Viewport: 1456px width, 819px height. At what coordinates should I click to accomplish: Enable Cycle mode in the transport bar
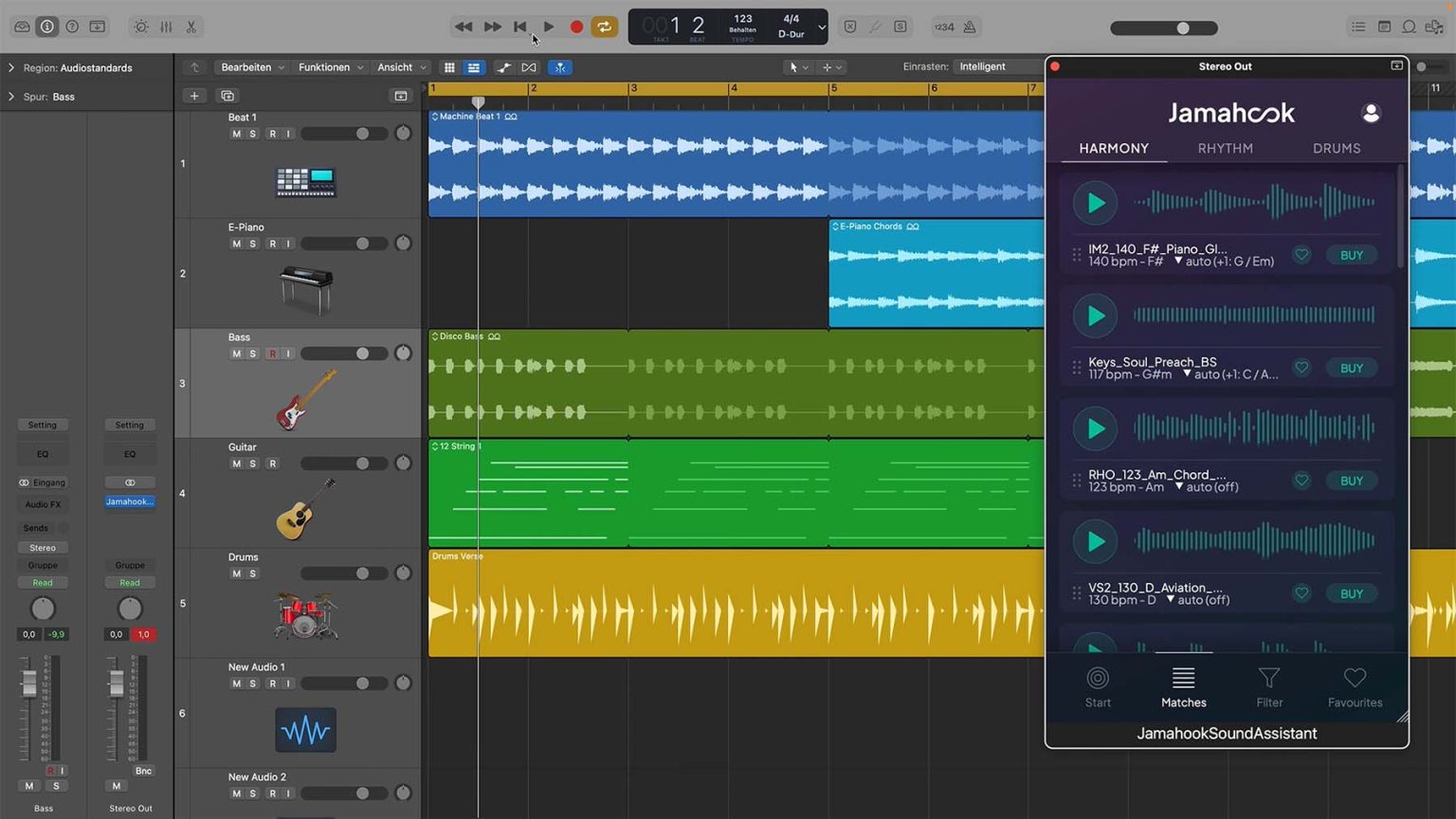point(605,27)
